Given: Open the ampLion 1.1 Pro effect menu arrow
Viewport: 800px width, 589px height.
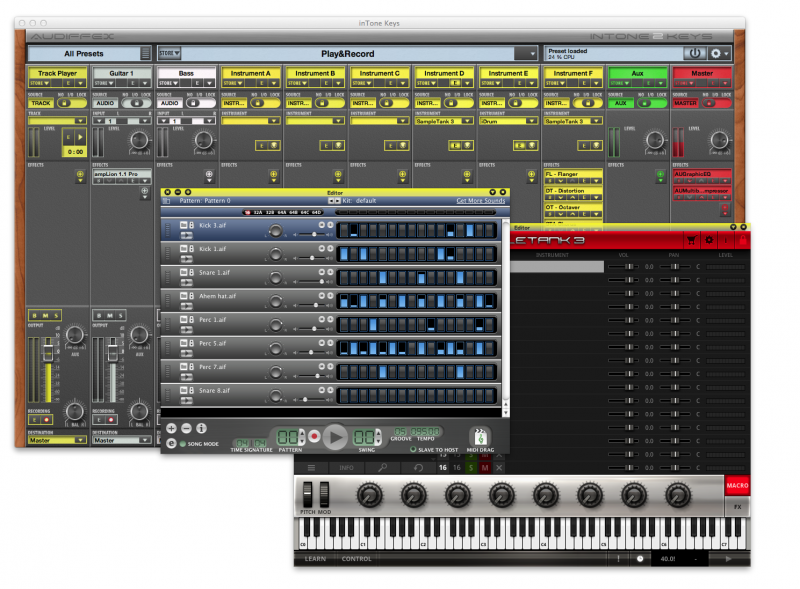Looking at the screenshot, I should click(x=145, y=181).
